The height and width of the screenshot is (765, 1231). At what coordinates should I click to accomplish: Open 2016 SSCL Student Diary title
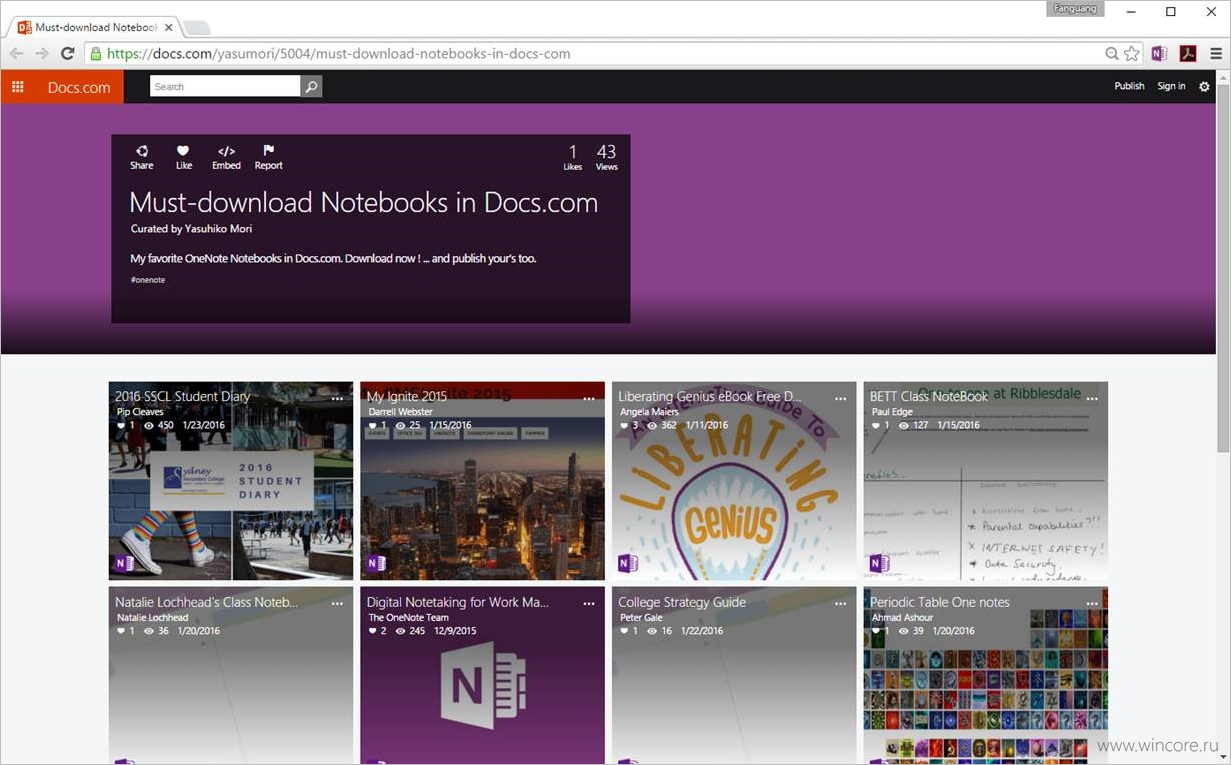pyautogui.click(x=183, y=396)
